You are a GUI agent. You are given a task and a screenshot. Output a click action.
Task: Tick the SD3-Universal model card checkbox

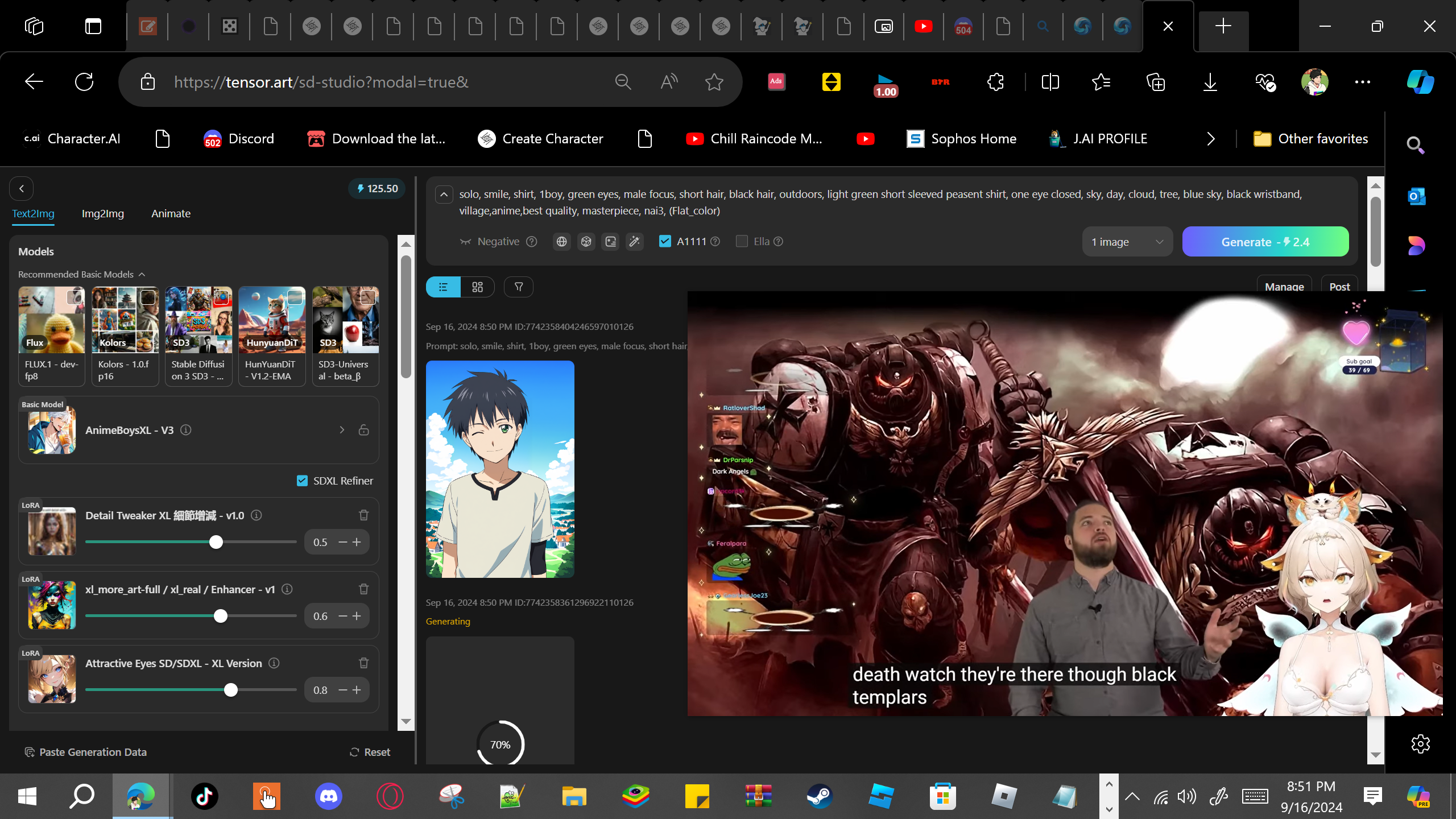click(368, 297)
